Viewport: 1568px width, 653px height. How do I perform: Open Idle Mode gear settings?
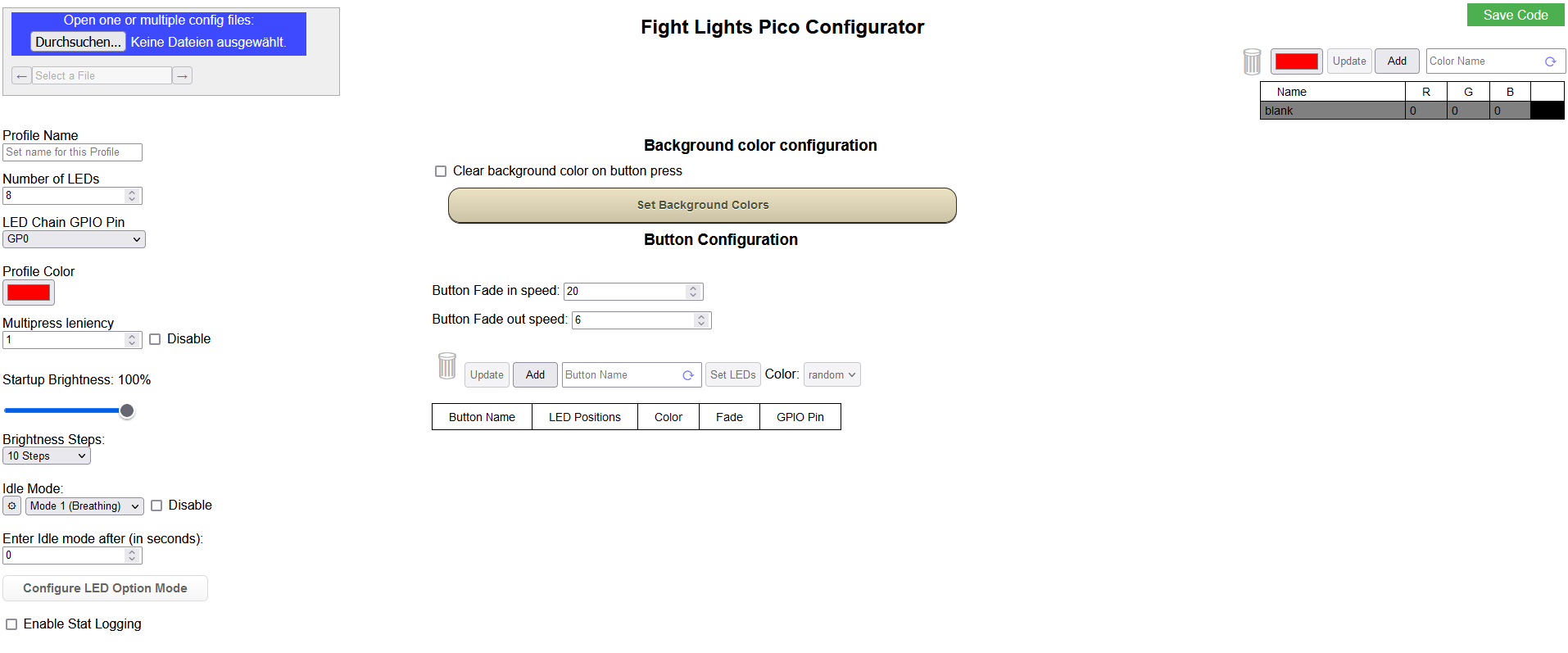point(11,506)
